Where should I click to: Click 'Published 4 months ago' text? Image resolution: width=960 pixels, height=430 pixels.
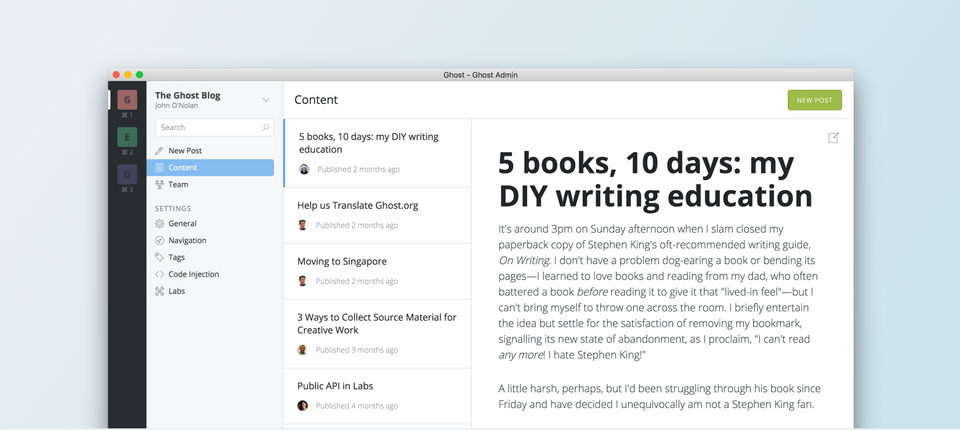357,406
